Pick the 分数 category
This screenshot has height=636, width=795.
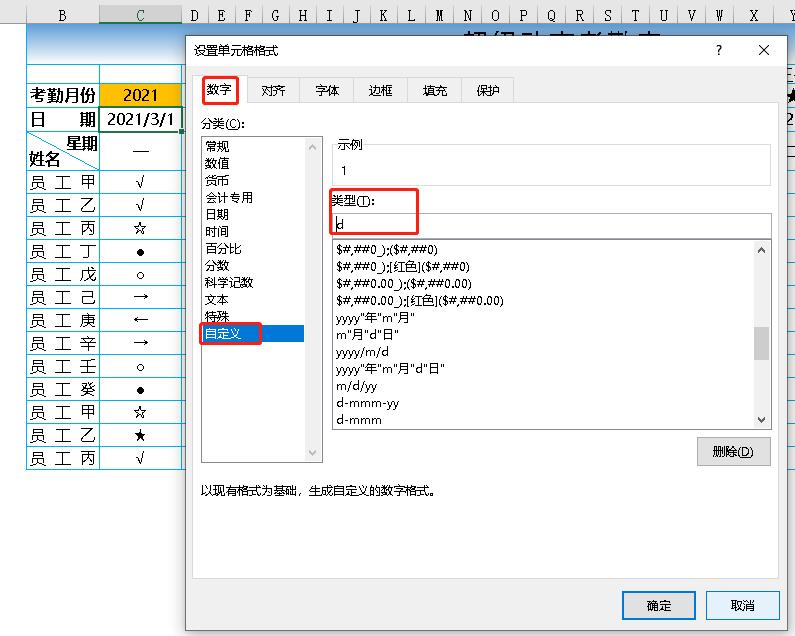pyautogui.click(x=253, y=265)
